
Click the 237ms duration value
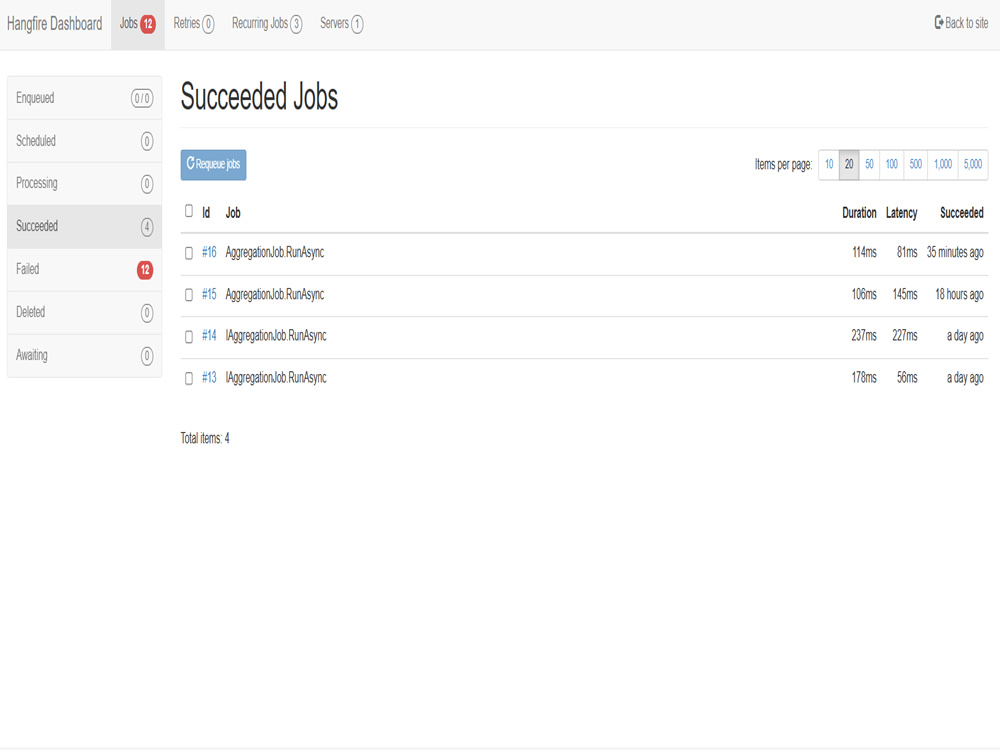click(864, 335)
